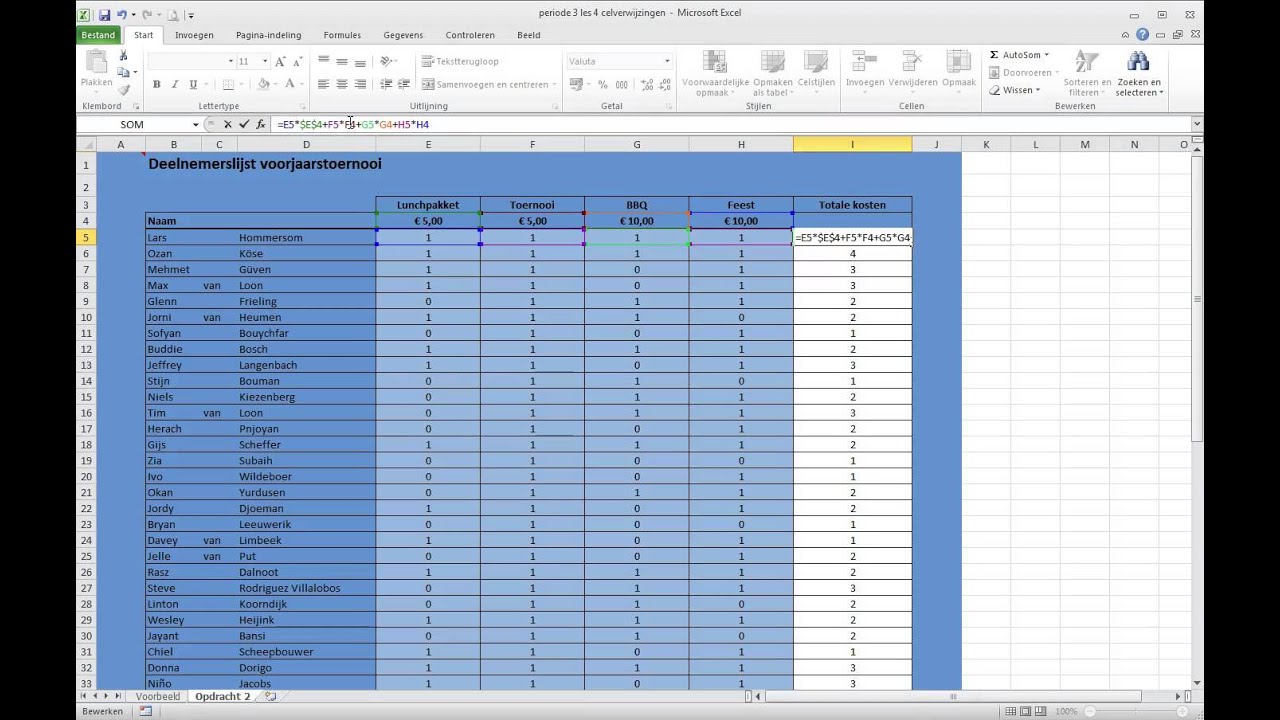Click the Copy icon in Klembord
The width and height of the screenshot is (1280, 720).
(x=123, y=72)
